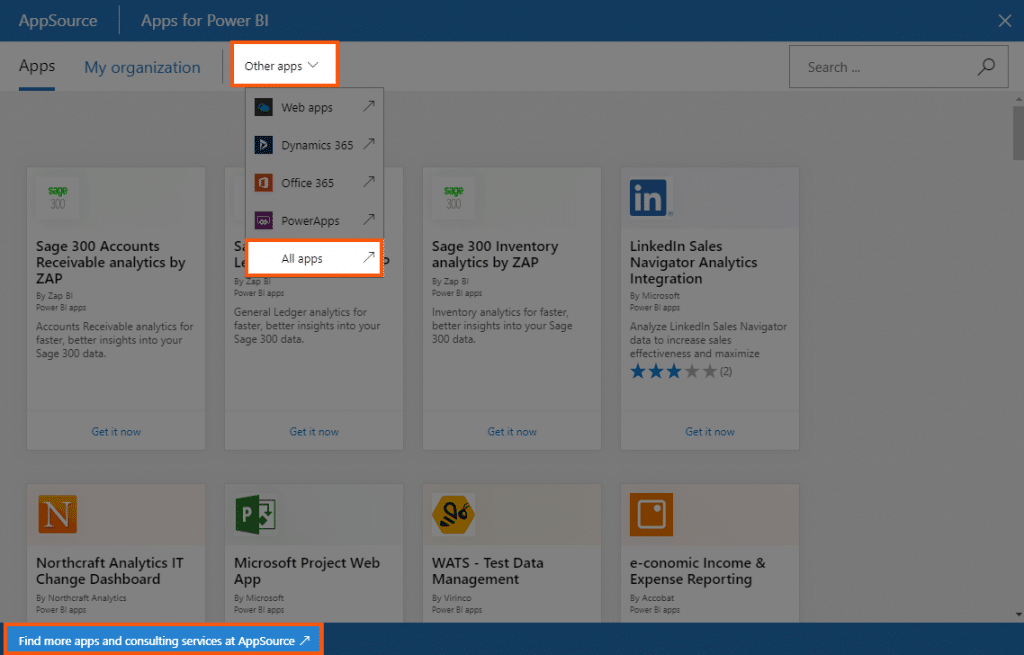
Task: Open the LinkedIn Sales Navigator Analytics Integration title
Action: [694, 263]
